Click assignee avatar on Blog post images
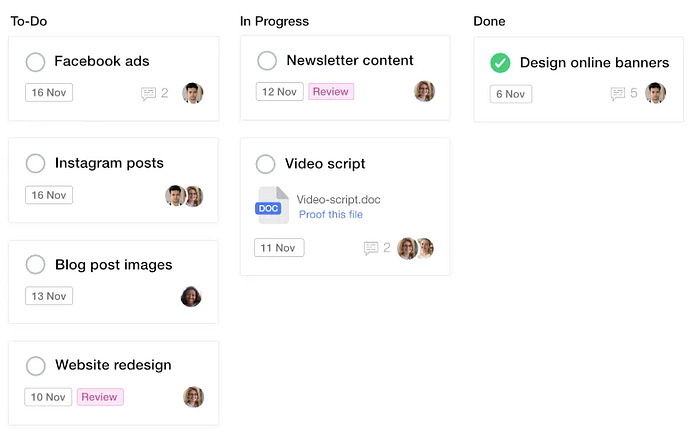The width and height of the screenshot is (700, 439). click(x=191, y=297)
